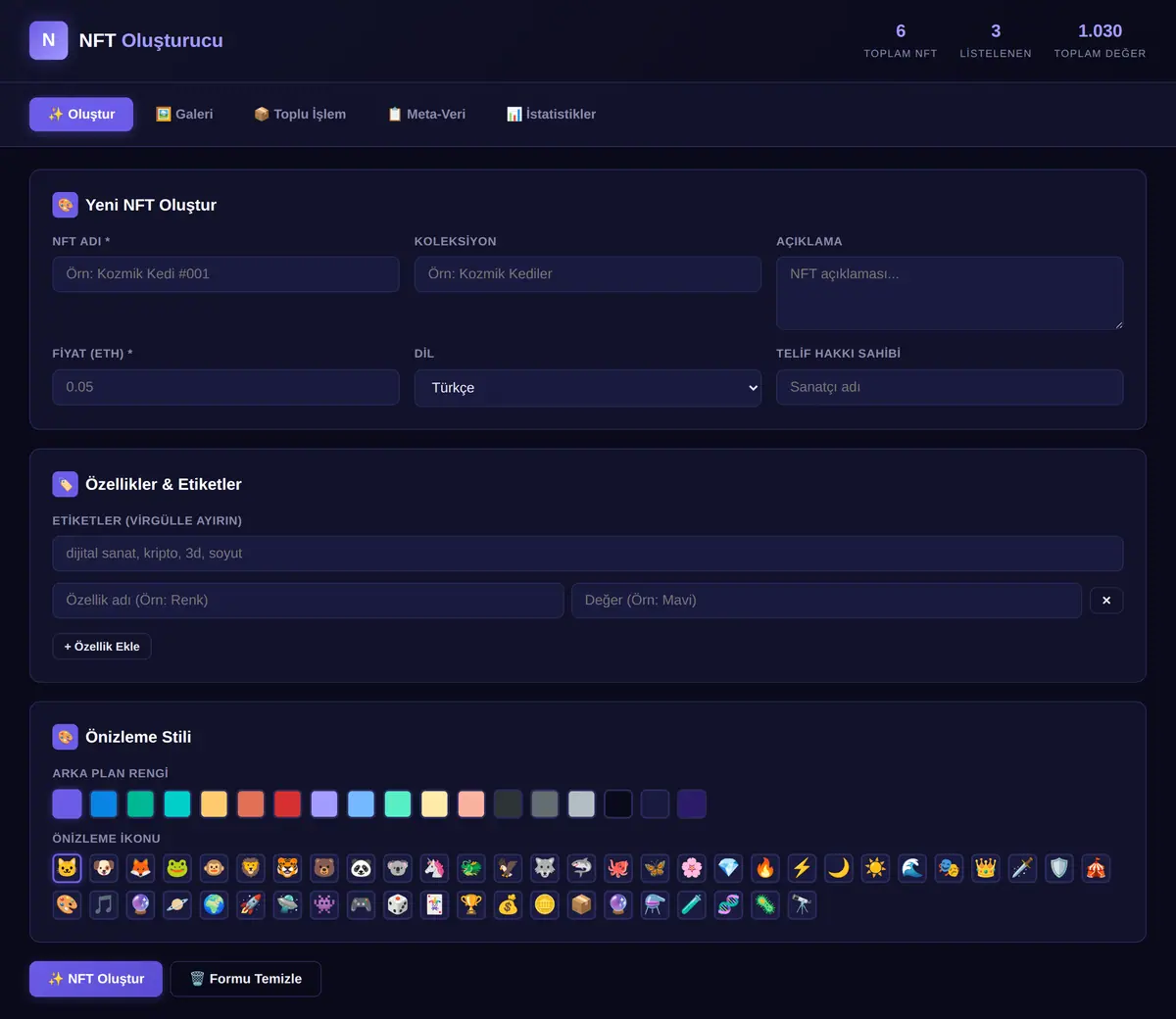
Task: Choose the circus tent preview icon
Action: (x=1096, y=868)
